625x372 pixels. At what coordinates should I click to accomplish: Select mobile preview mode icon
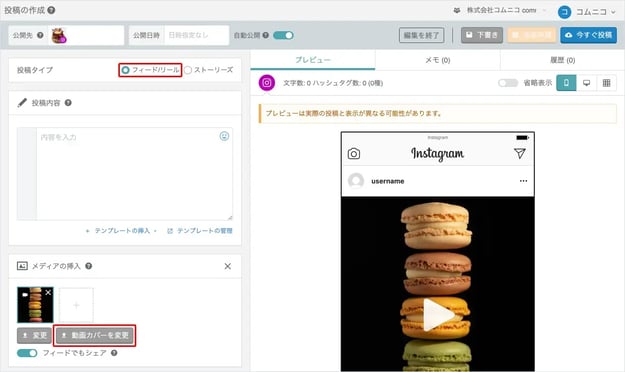566,83
